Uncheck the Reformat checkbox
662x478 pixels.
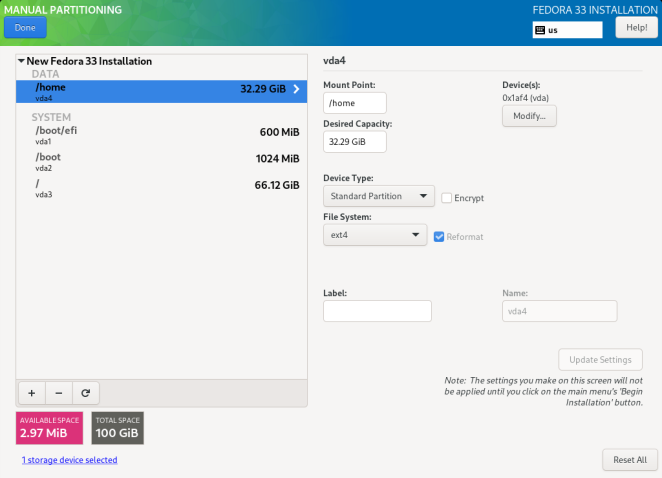click(x=439, y=237)
